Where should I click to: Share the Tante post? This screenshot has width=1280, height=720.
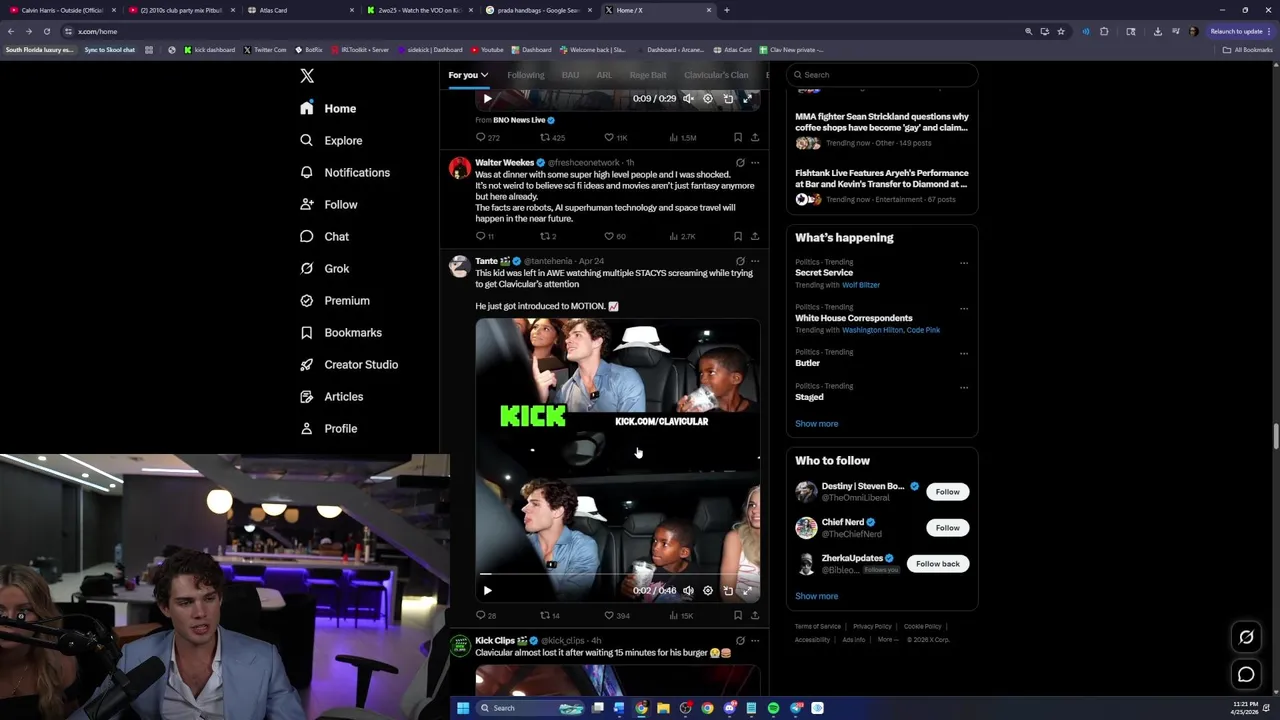pos(755,615)
